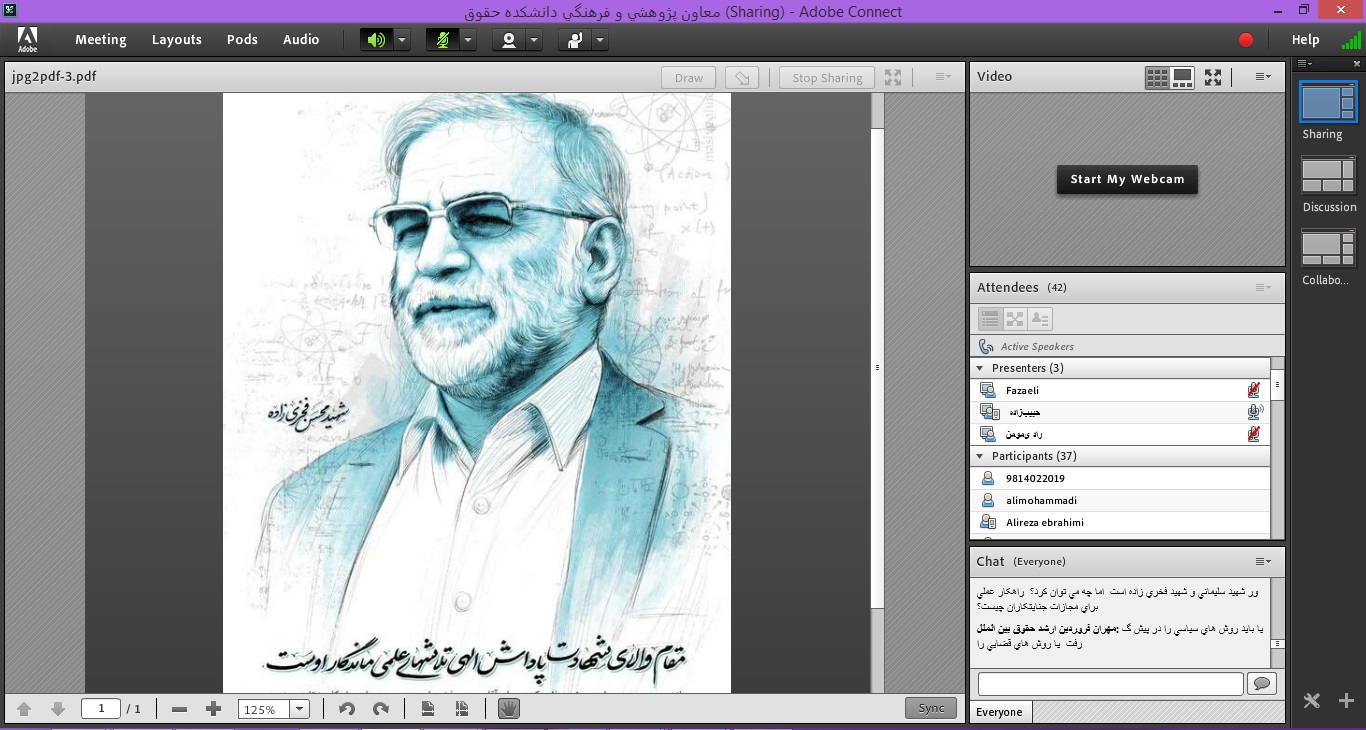Go to previous page up arrow
The width and height of the screenshot is (1366, 730).
tap(24, 709)
